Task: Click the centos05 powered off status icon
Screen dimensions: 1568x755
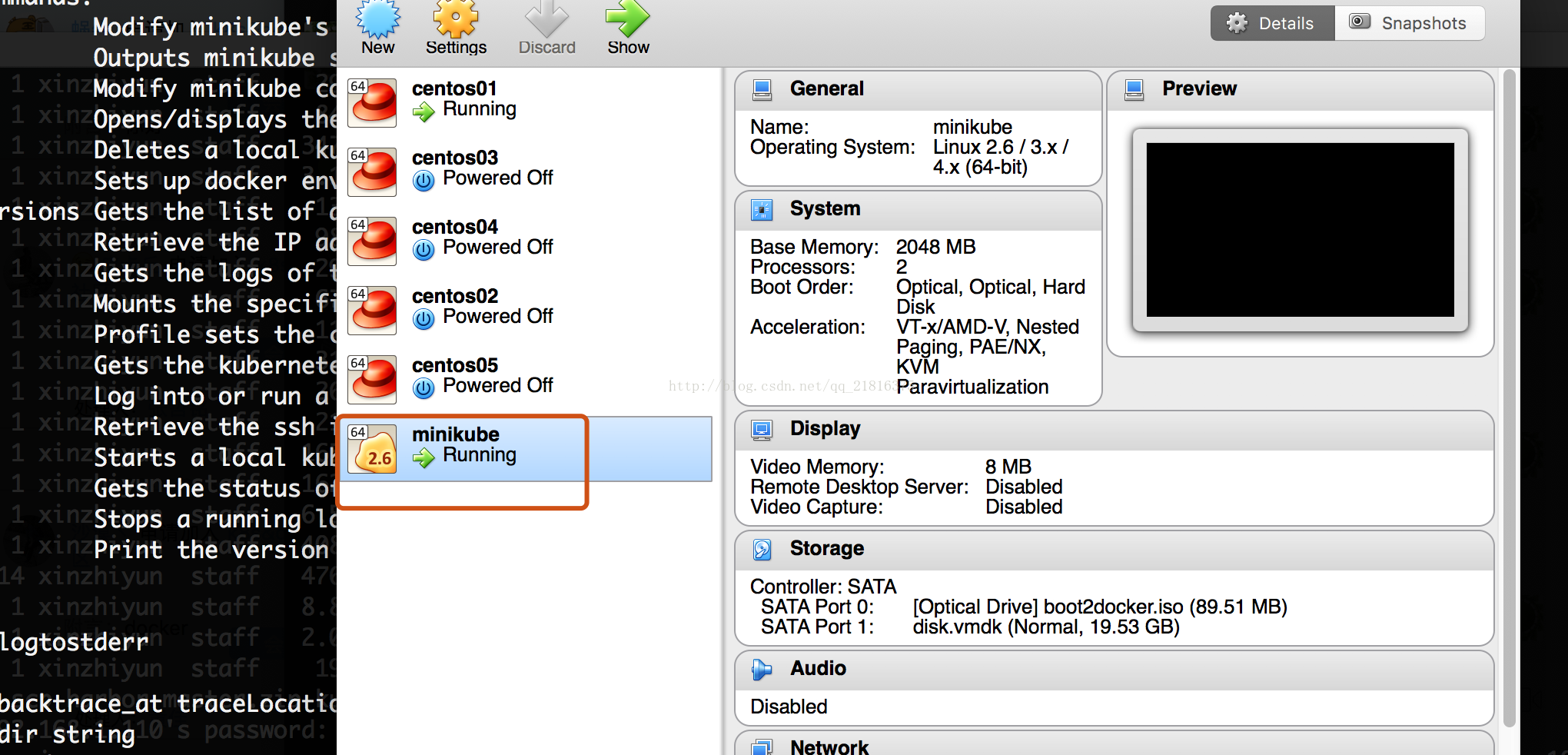Action: 424,389
